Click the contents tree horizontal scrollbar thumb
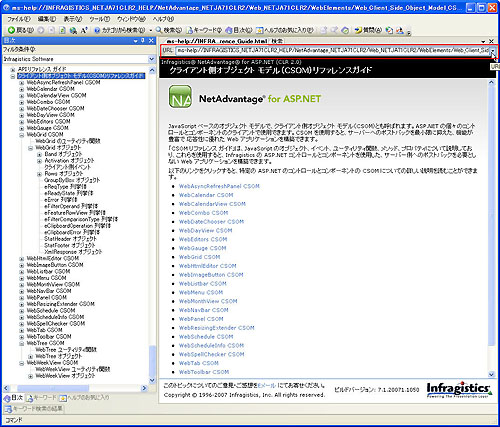This screenshot has height=427, width=500. pos(53,388)
